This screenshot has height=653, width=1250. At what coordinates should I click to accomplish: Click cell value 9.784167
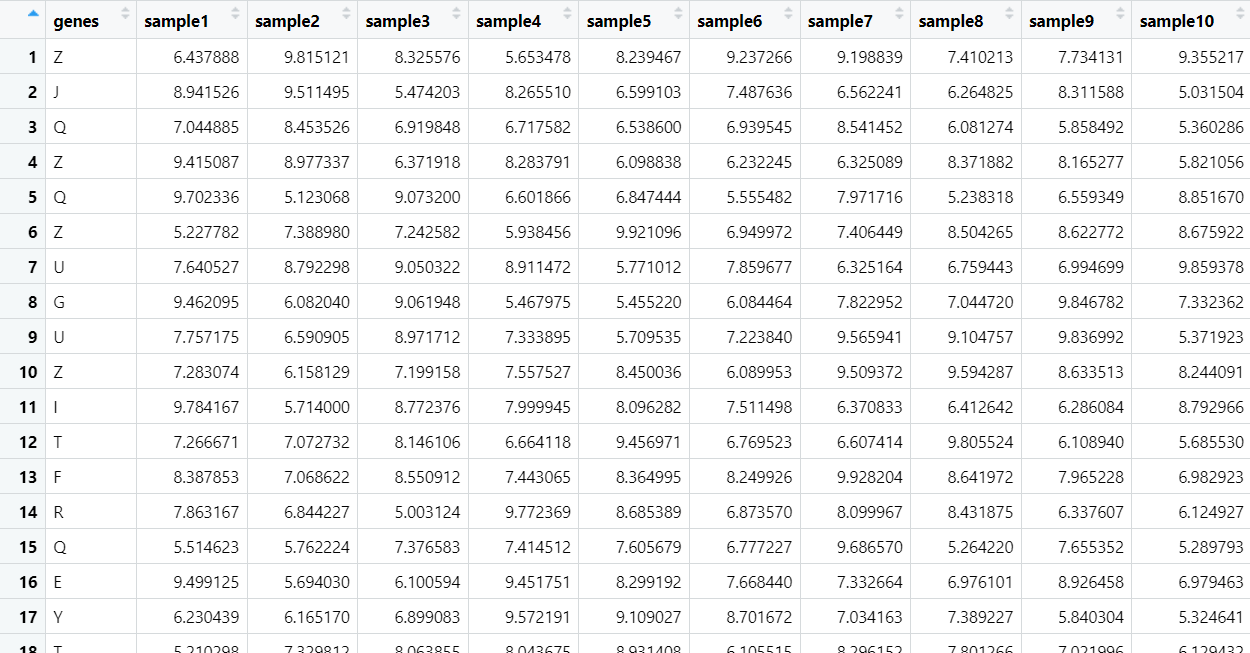[206, 407]
